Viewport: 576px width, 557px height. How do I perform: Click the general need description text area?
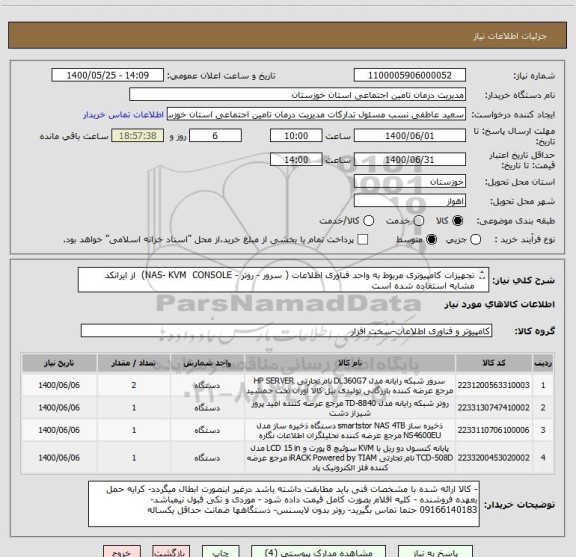pos(283,280)
